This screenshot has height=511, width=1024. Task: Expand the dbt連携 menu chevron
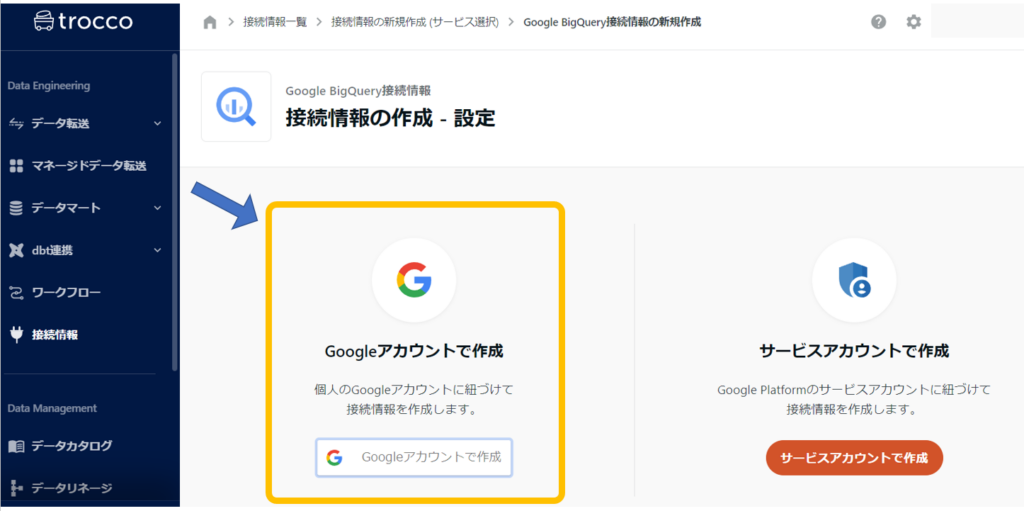point(157,250)
